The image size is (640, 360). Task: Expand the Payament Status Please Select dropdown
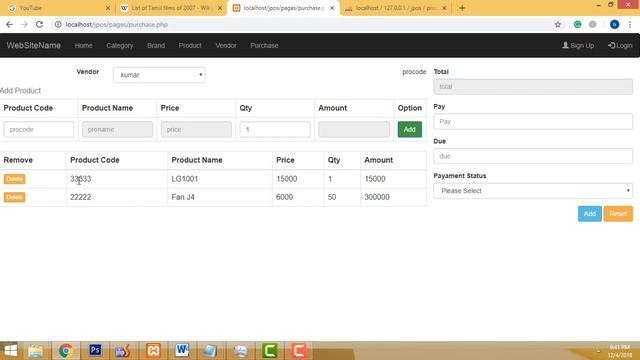point(533,191)
